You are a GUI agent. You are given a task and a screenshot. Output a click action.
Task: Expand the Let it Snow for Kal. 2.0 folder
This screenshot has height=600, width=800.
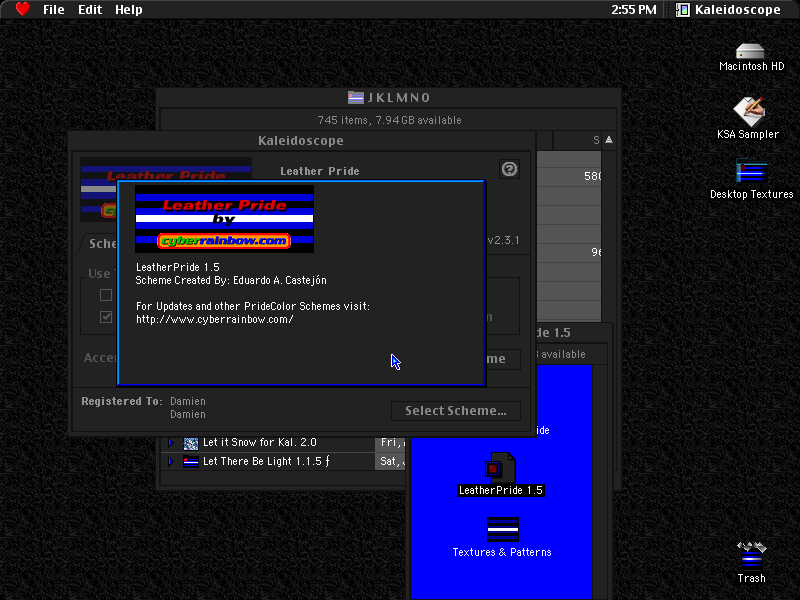tap(171, 442)
